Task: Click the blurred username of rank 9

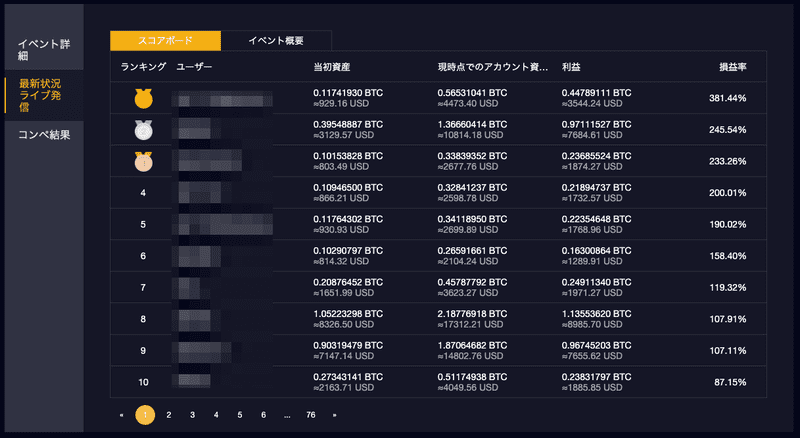Action: 202,351
